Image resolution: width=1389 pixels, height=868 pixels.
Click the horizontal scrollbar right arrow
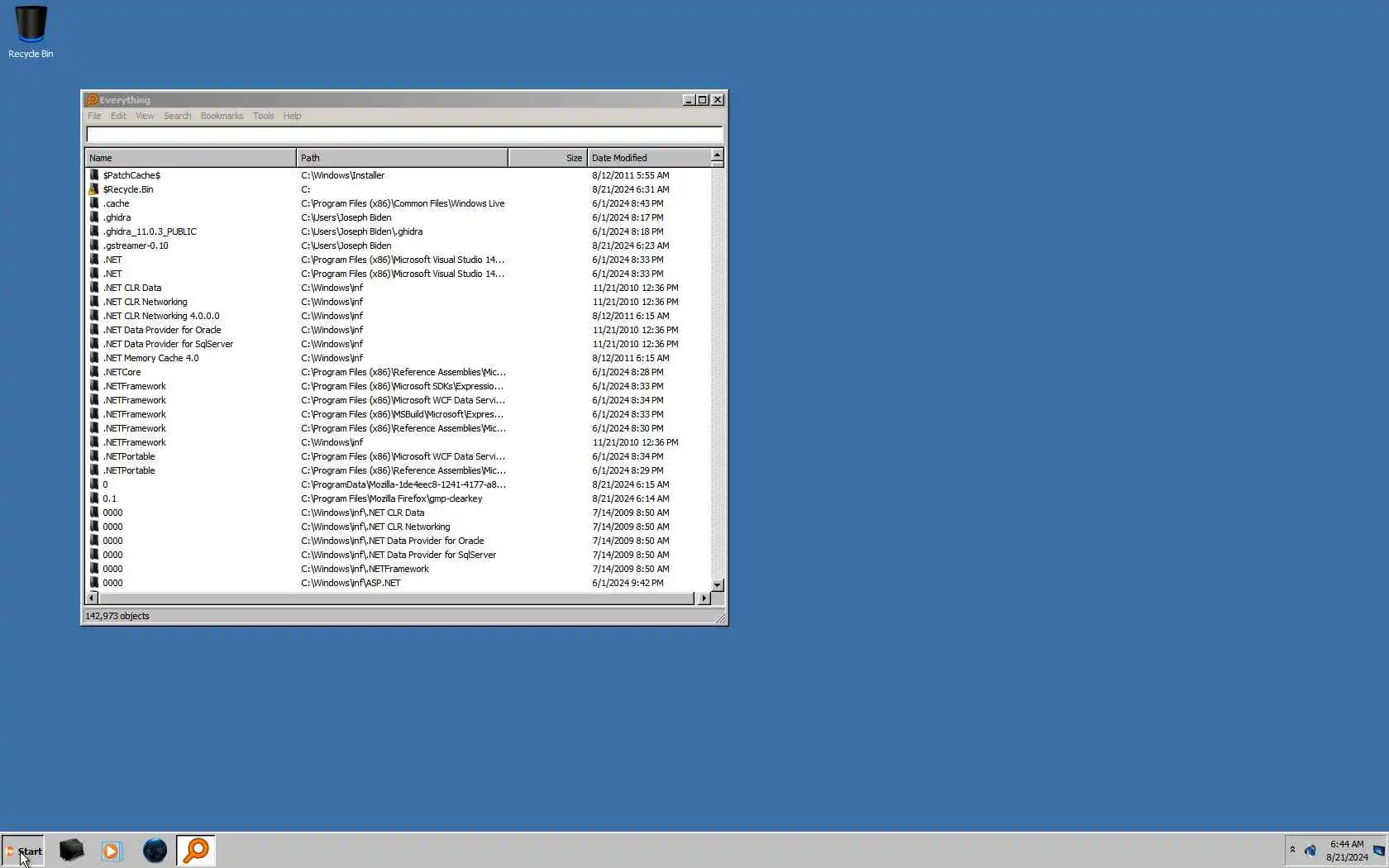[704, 598]
